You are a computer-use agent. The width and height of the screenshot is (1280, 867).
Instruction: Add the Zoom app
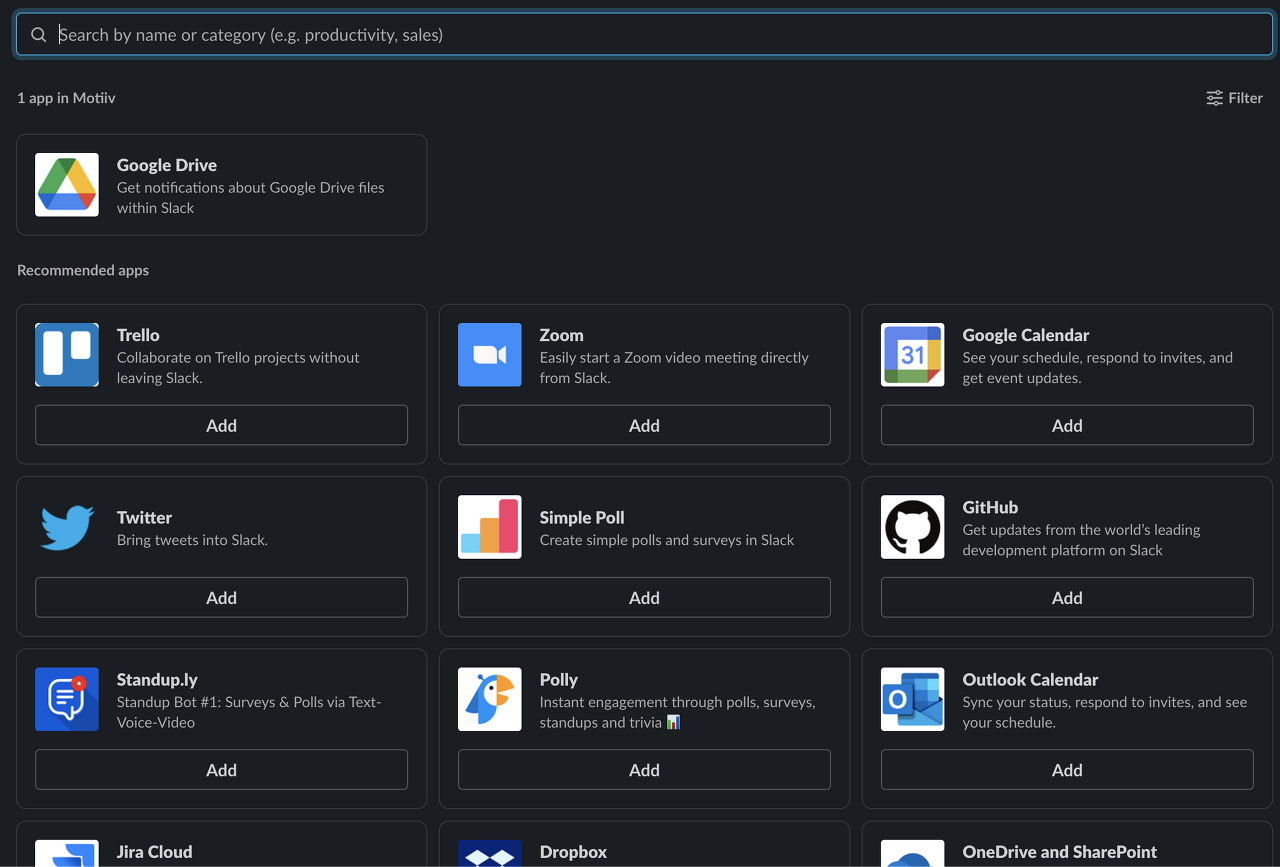click(644, 425)
